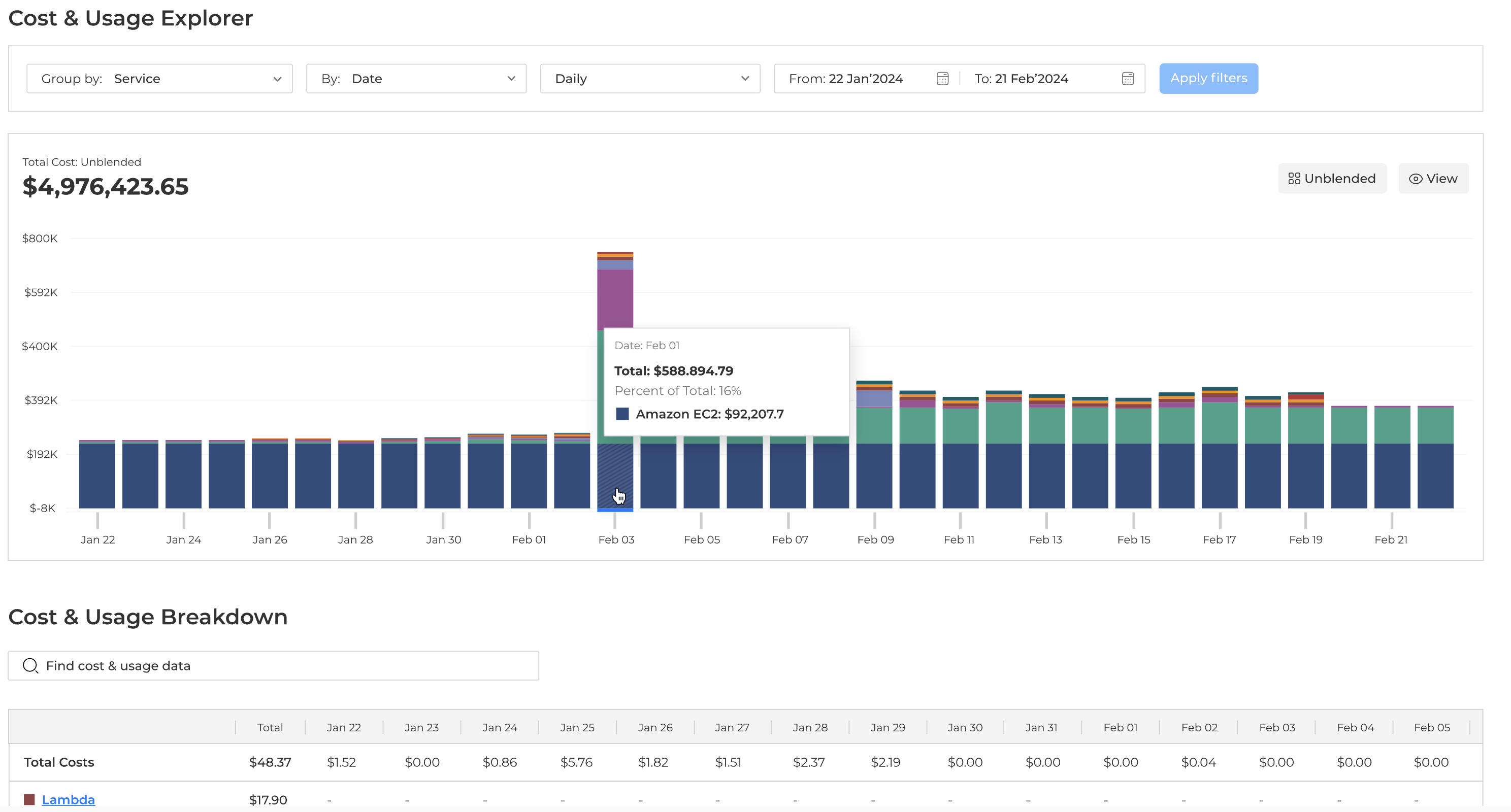Click the Apply filters button

pyautogui.click(x=1208, y=79)
